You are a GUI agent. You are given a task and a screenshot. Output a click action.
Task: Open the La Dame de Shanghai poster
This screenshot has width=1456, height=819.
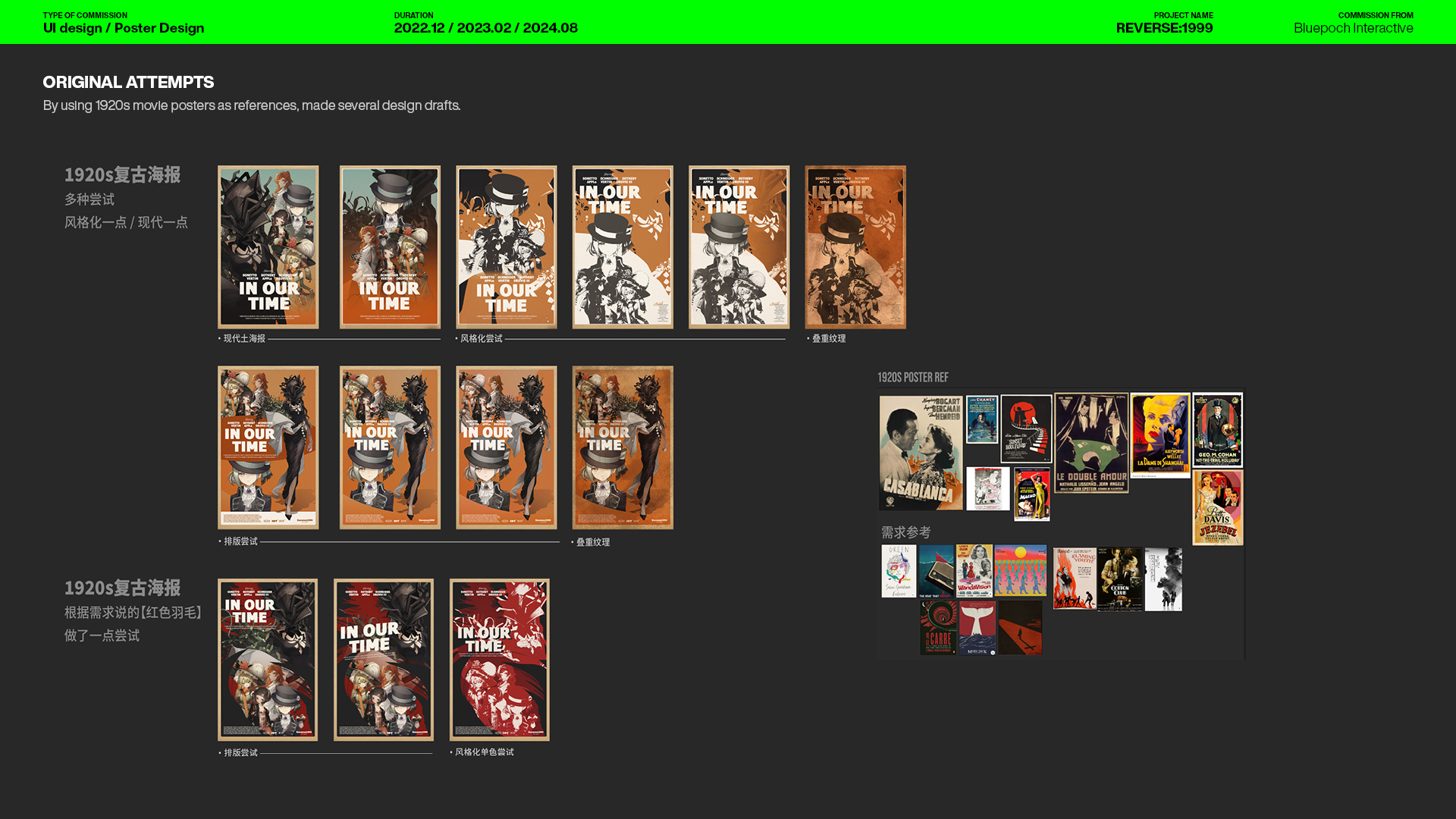coord(1160,435)
